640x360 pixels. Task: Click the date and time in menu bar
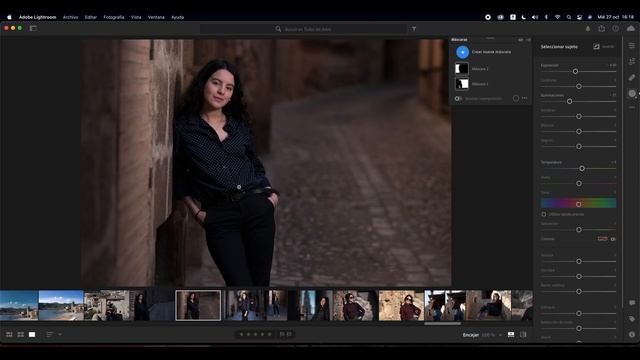pos(616,17)
